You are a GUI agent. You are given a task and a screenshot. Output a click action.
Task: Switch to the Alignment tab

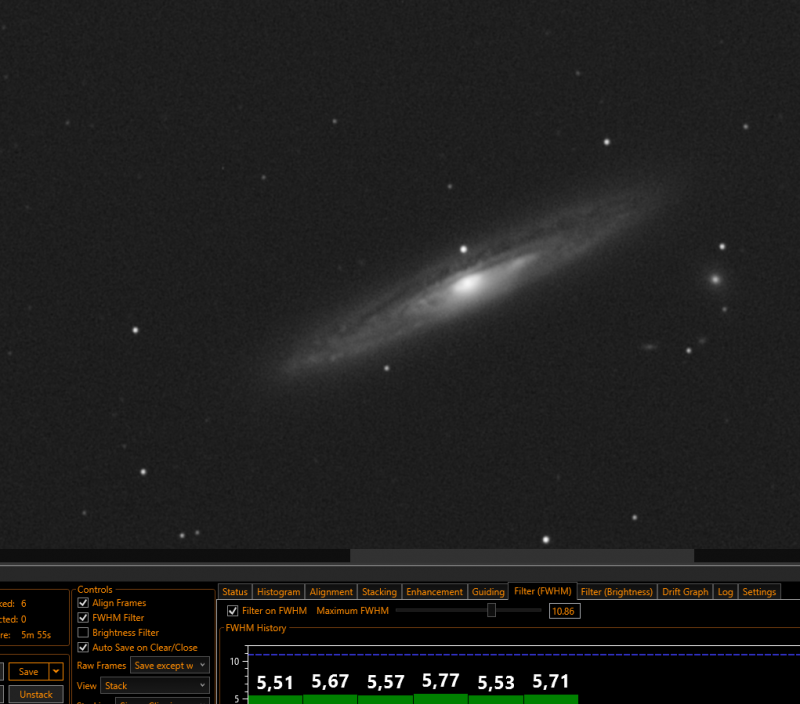(x=331, y=592)
